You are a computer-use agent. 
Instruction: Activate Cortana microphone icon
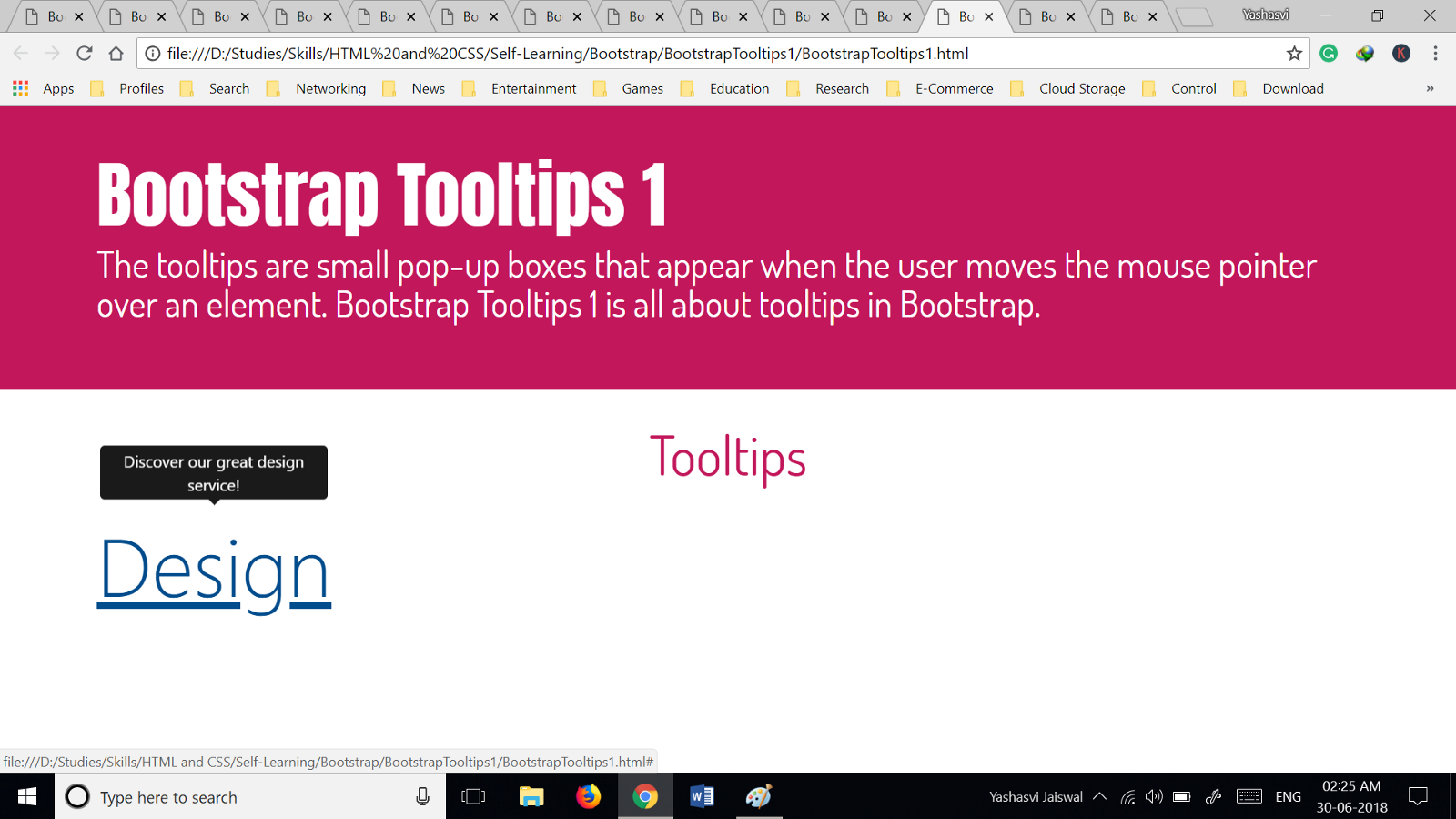[422, 797]
